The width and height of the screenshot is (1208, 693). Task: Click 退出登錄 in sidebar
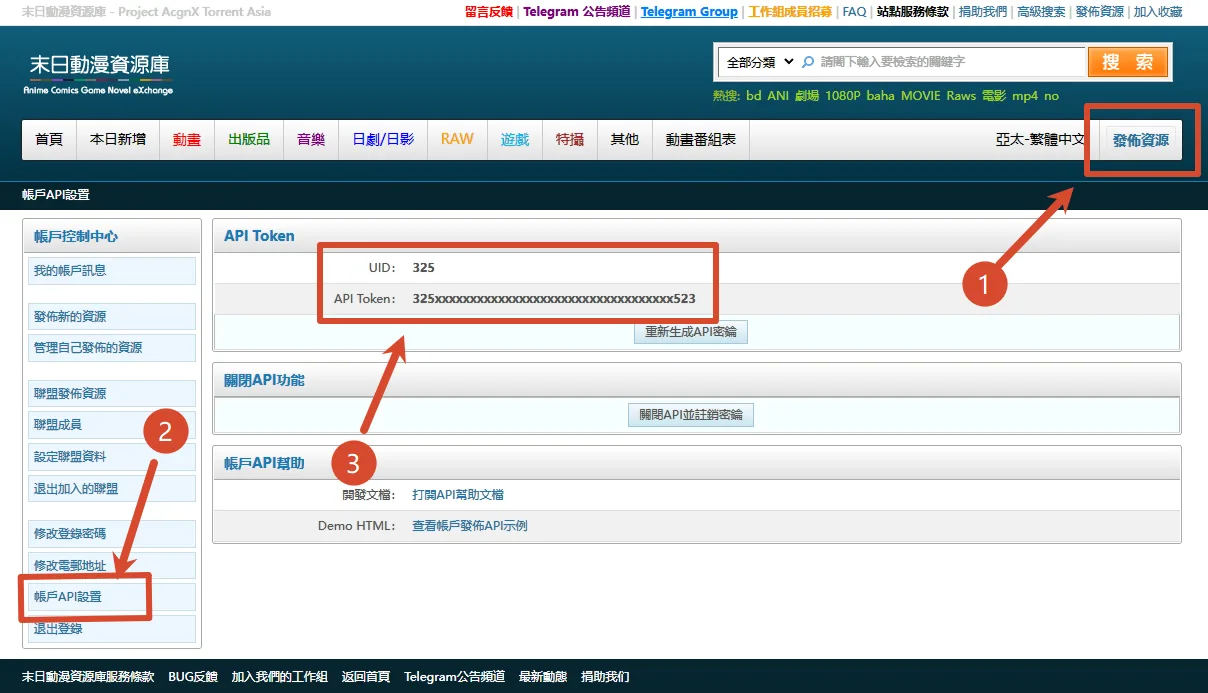point(112,629)
